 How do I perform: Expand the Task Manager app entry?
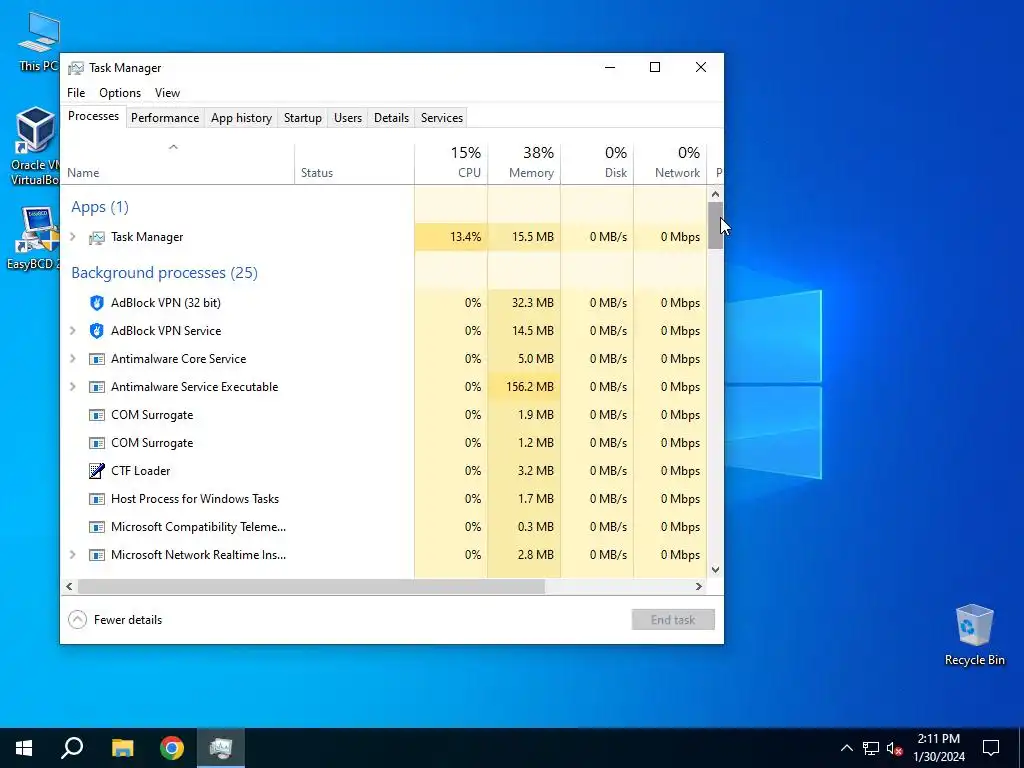pyautogui.click(x=73, y=237)
